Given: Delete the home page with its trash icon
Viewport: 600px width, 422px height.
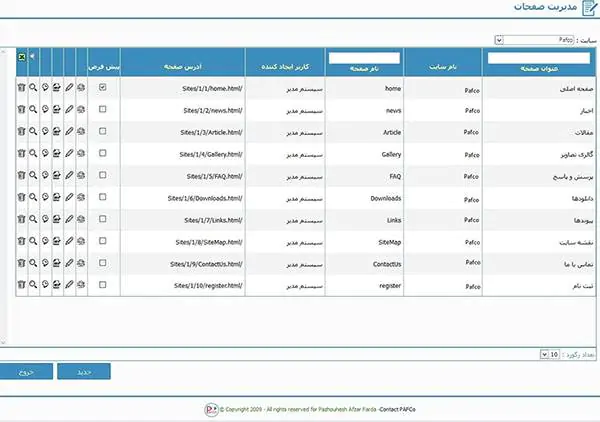Looking at the screenshot, I should [21, 88].
